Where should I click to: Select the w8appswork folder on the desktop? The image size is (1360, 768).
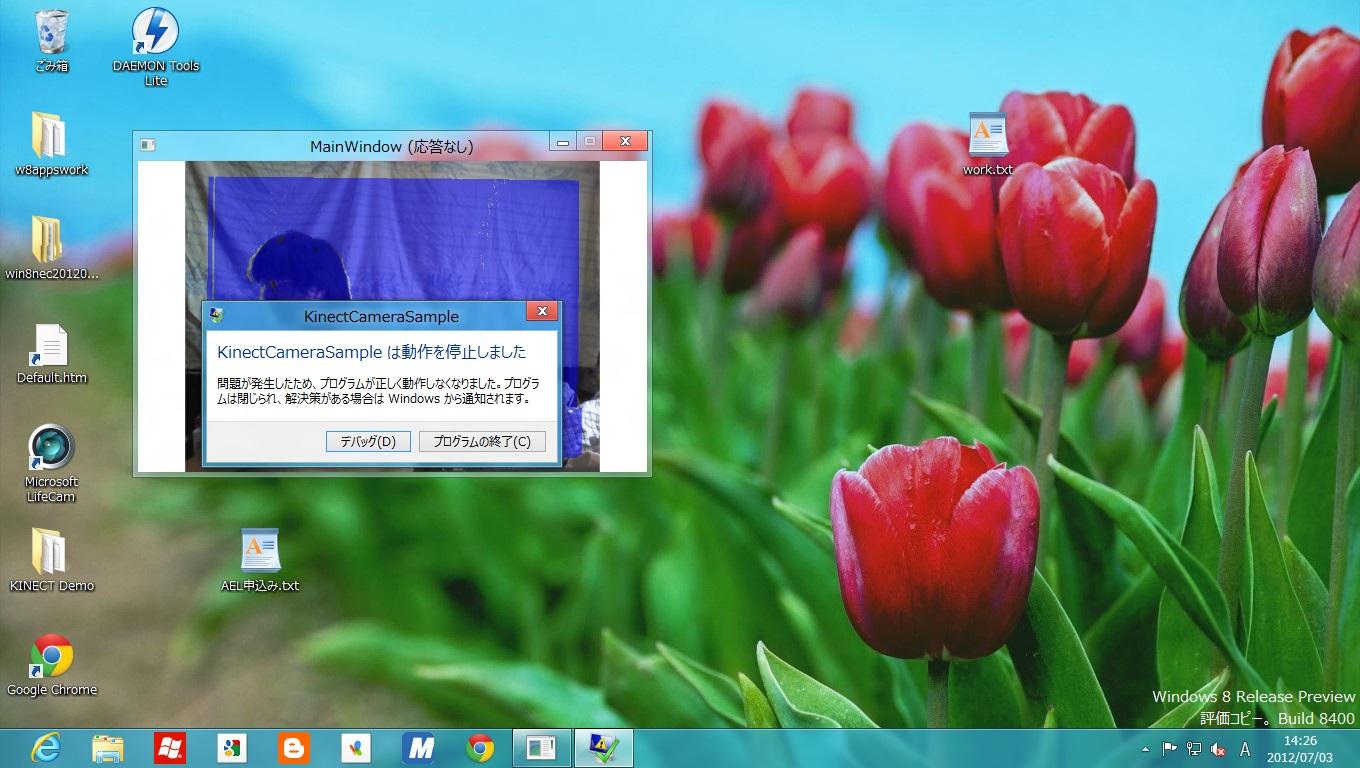51,143
